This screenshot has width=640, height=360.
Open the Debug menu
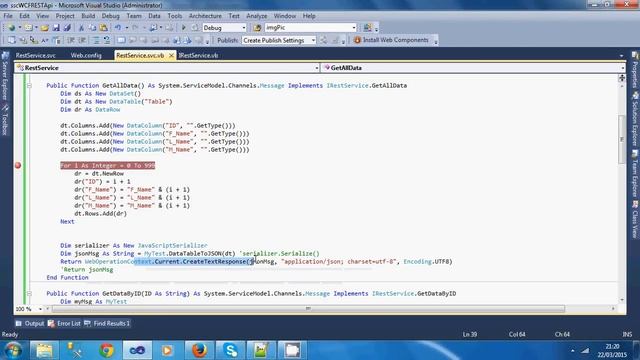[111, 16]
